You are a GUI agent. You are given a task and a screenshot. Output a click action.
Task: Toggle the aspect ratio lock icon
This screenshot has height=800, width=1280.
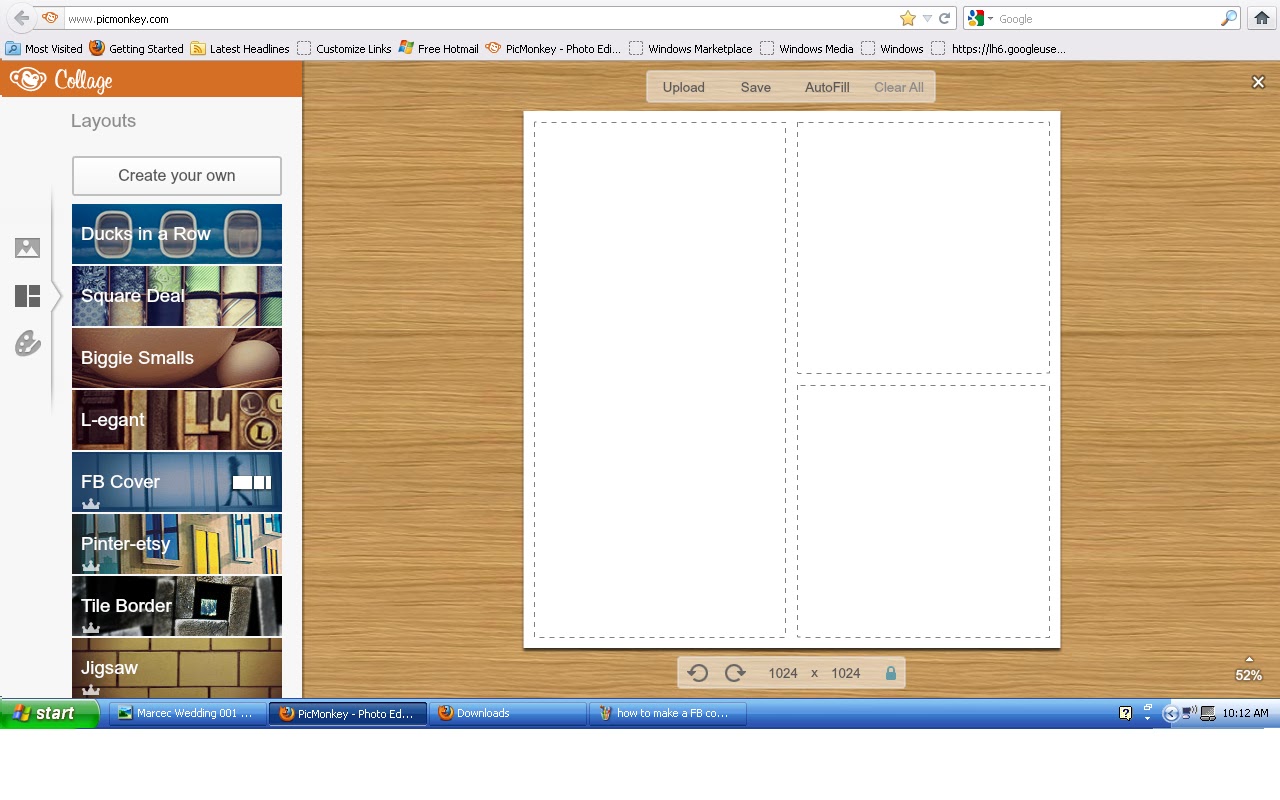[891, 673]
